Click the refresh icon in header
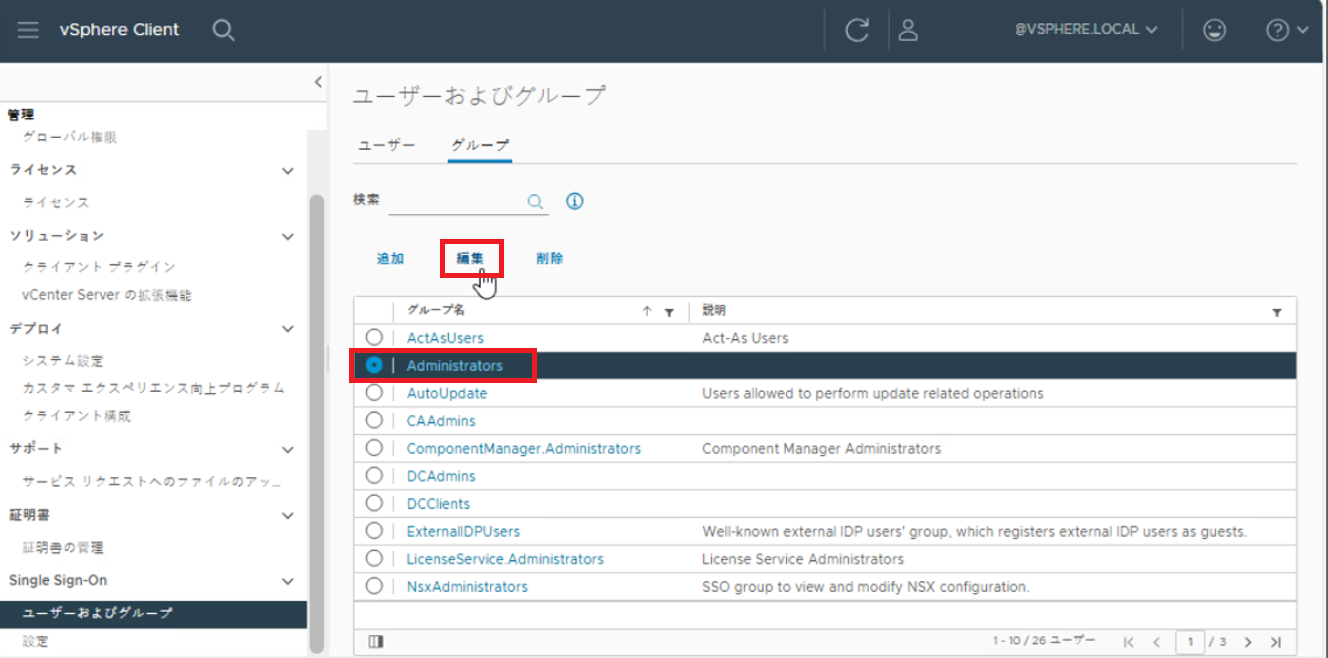The image size is (1328, 658). click(x=857, y=30)
